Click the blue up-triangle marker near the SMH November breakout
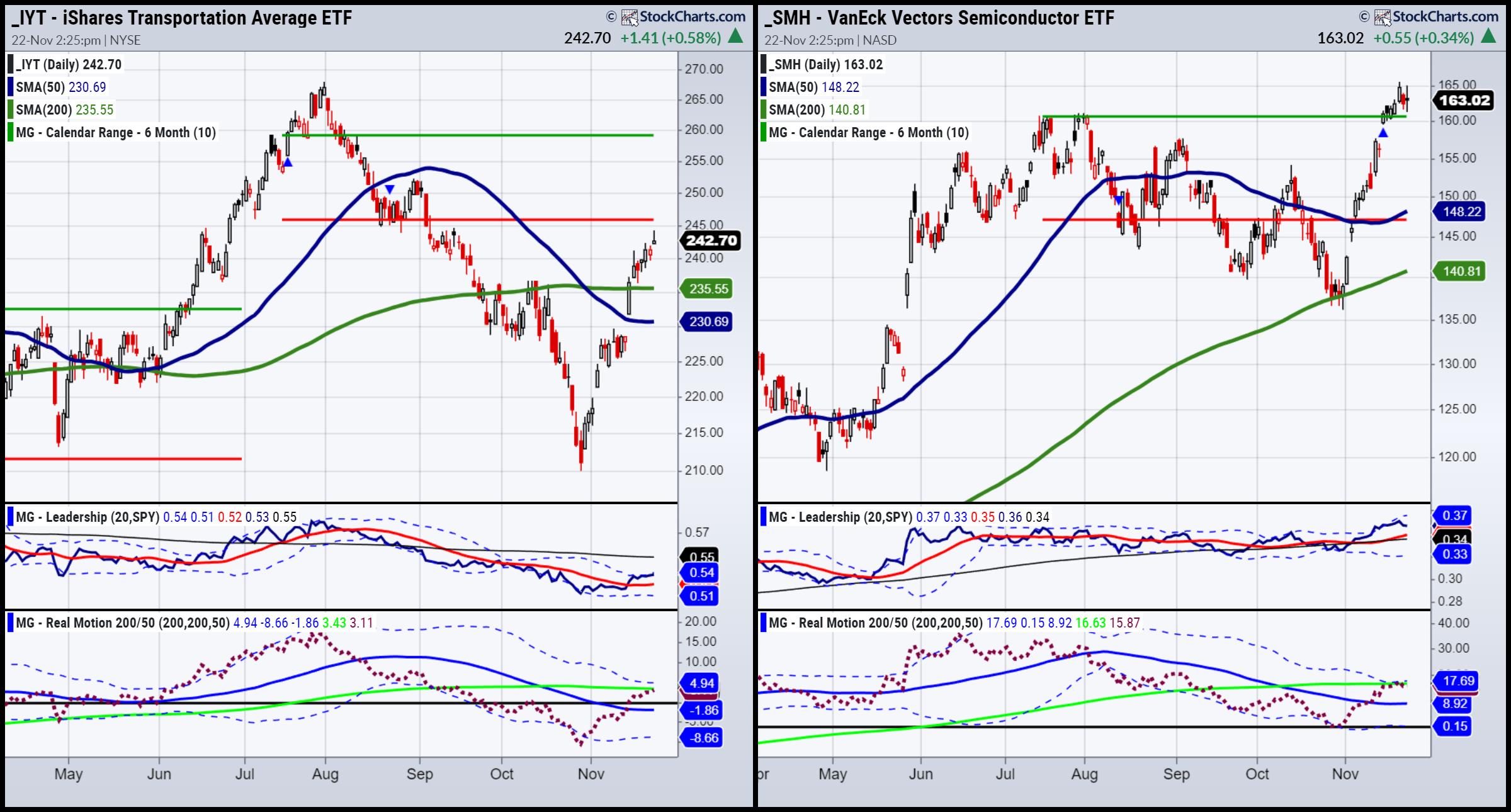Viewport: 1511px width, 812px height. (x=1383, y=133)
